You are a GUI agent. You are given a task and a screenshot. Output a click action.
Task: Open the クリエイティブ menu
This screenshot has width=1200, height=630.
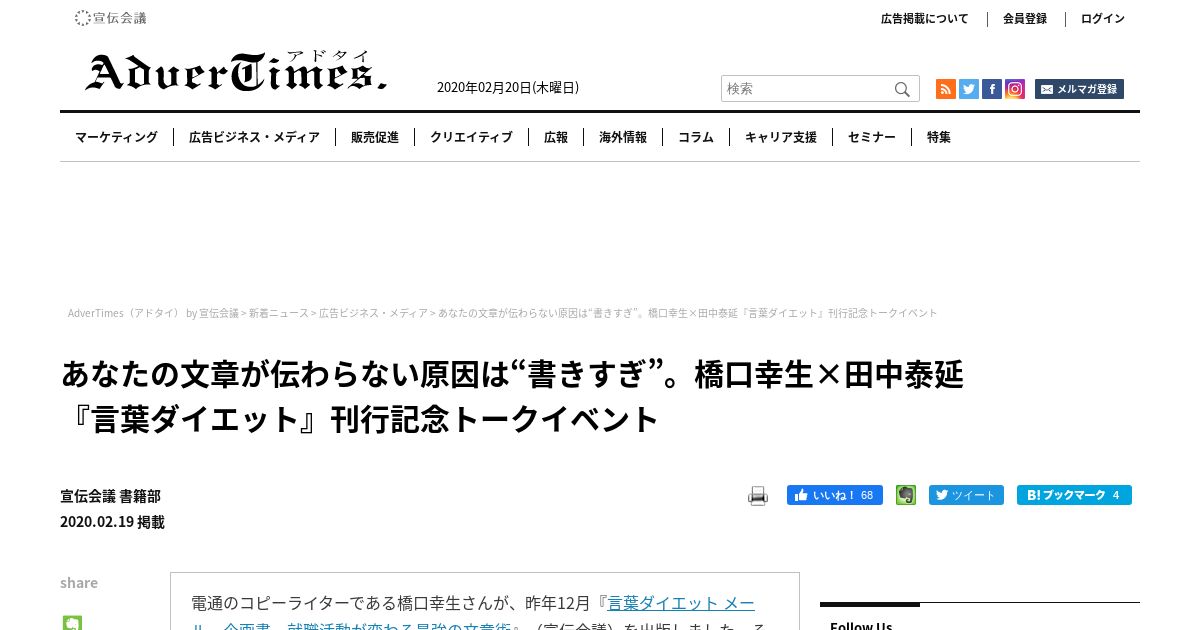pyautogui.click(x=471, y=137)
